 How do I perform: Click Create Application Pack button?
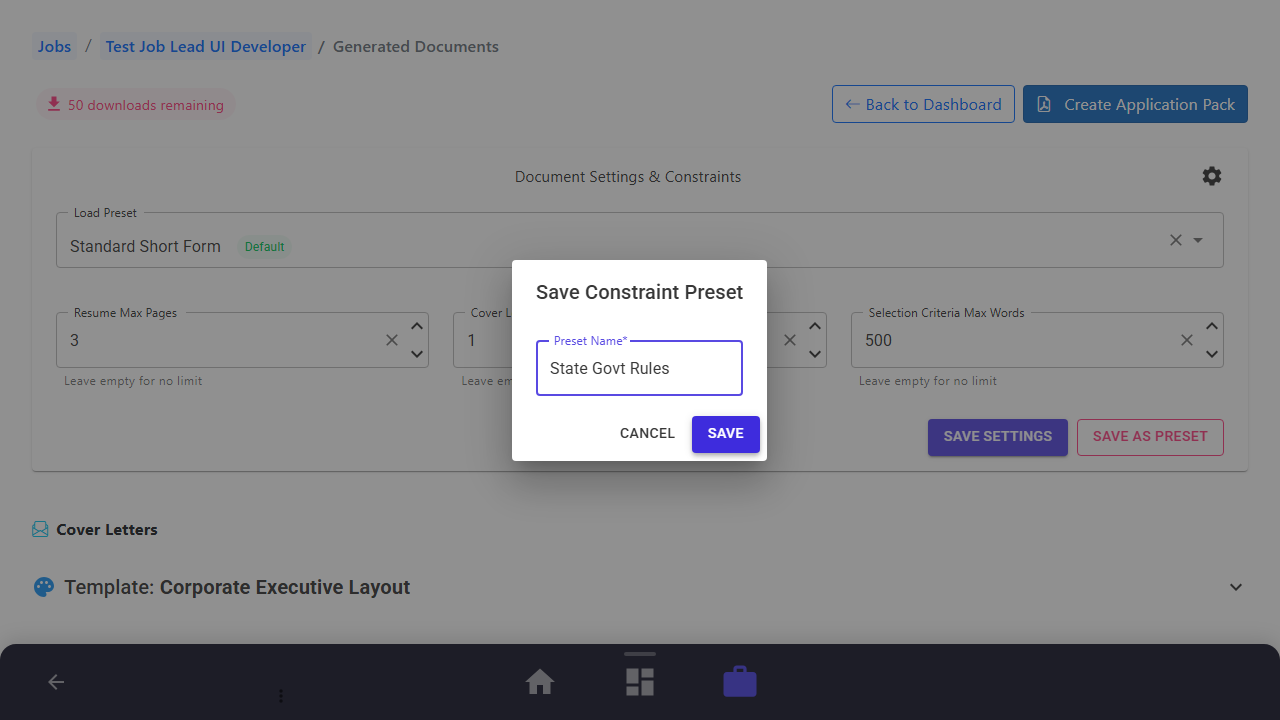coord(1135,104)
